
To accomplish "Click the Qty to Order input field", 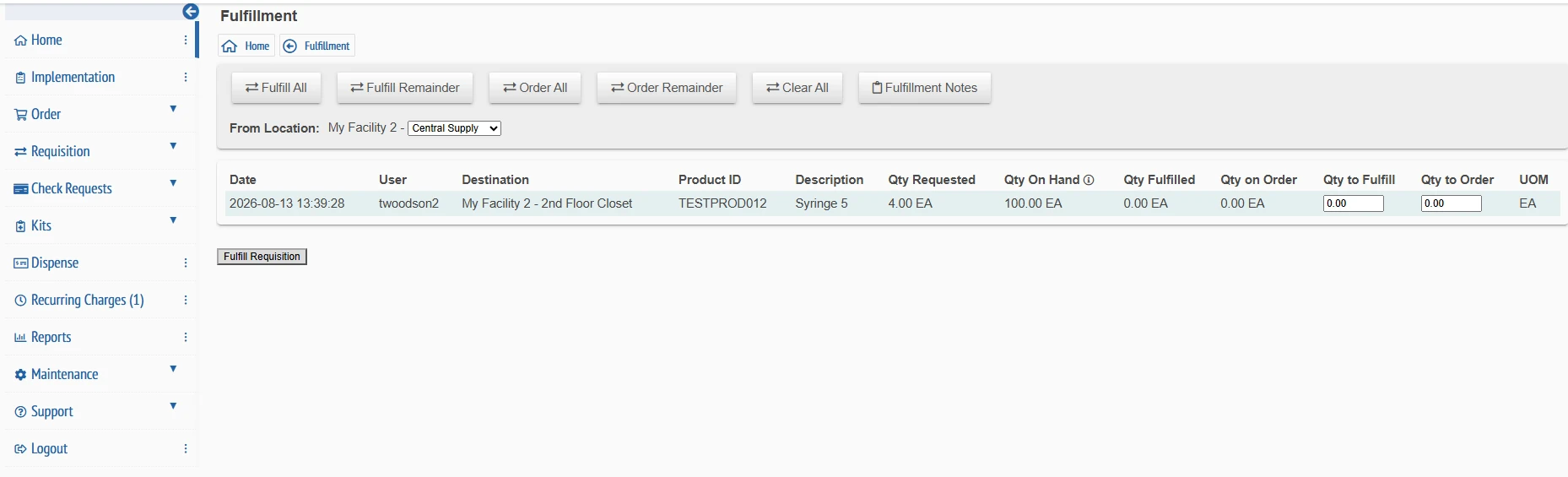I will pos(1452,203).
